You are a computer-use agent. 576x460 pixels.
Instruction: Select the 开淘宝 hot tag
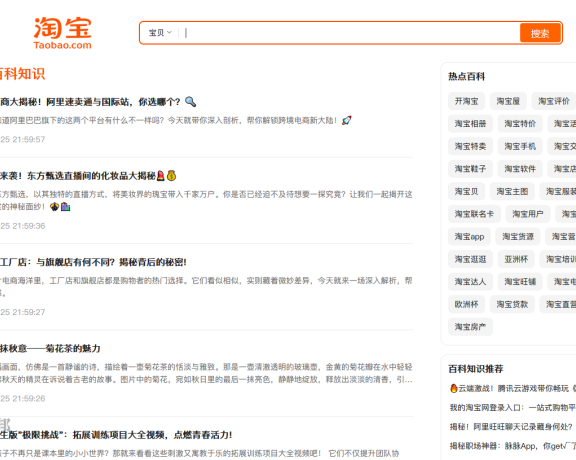click(466, 101)
